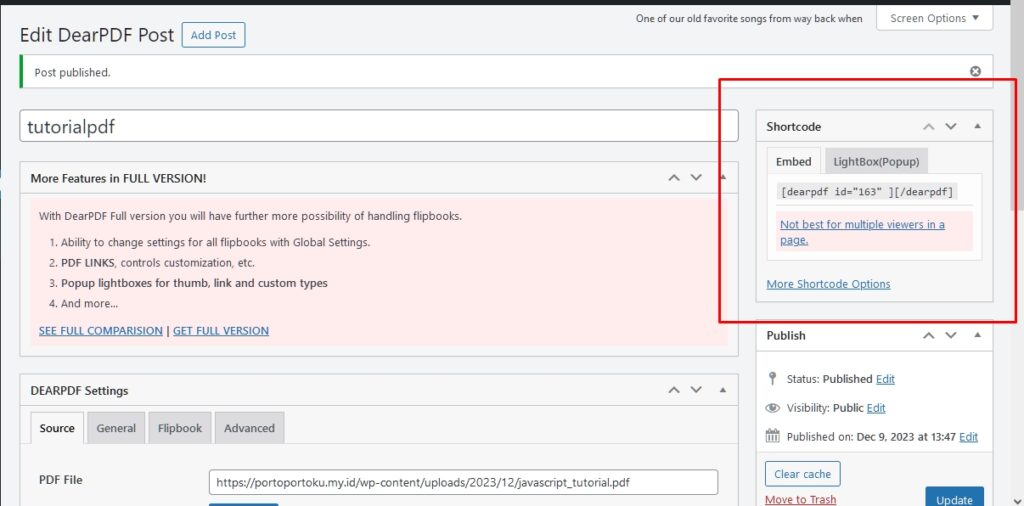1024x506 pixels.
Task: Edit the published date
Action: pyautogui.click(x=968, y=437)
